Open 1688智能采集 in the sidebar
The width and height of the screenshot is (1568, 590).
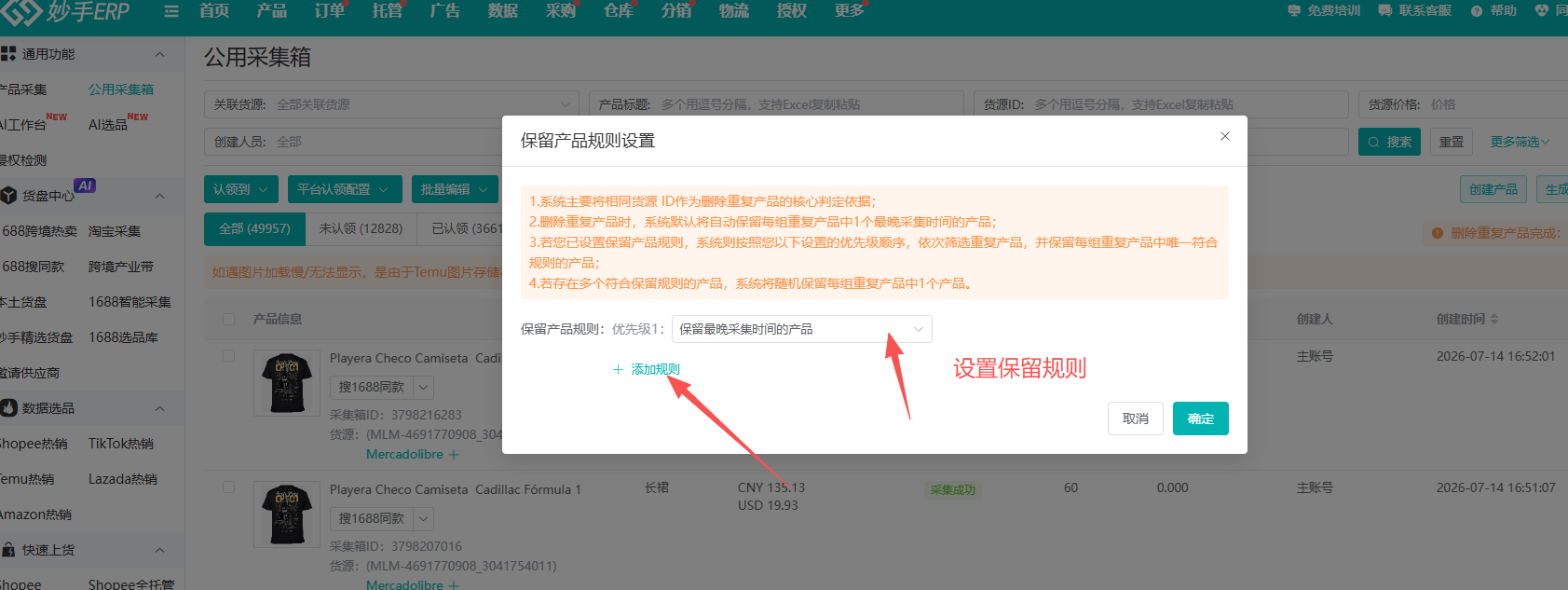pyautogui.click(x=130, y=302)
